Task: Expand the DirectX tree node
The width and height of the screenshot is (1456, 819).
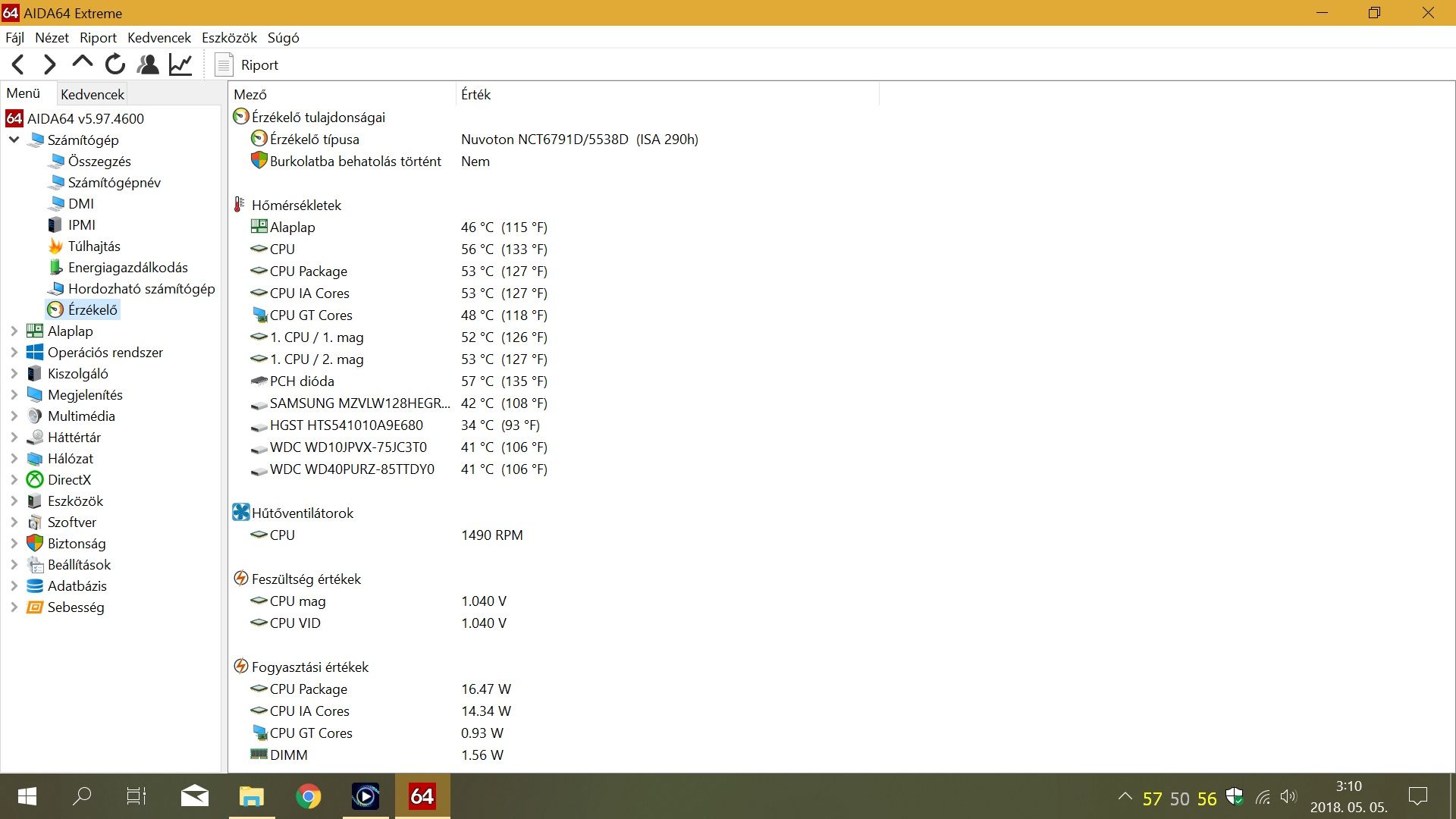Action: pos(14,480)
